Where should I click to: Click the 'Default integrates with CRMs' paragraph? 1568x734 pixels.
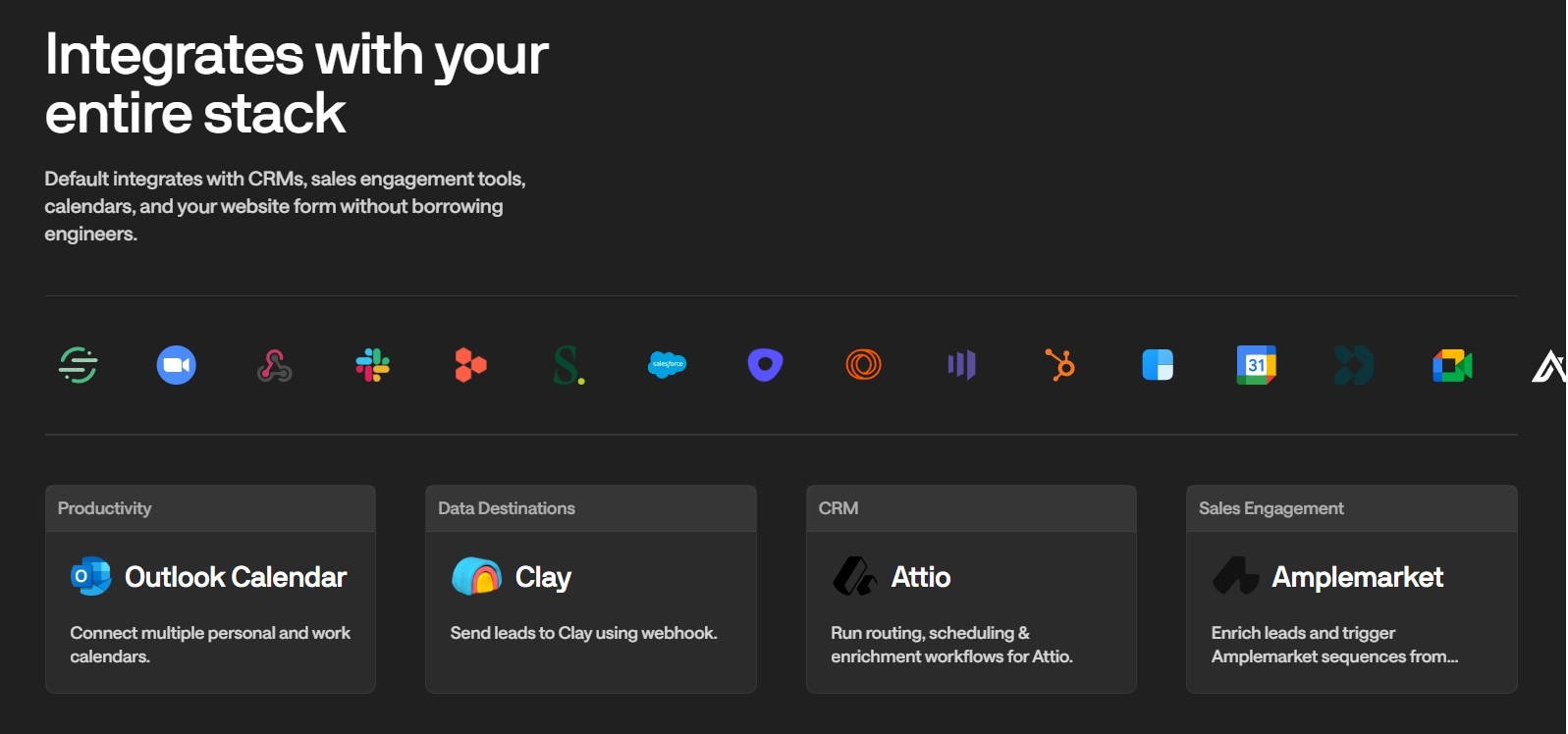(285, 206)
